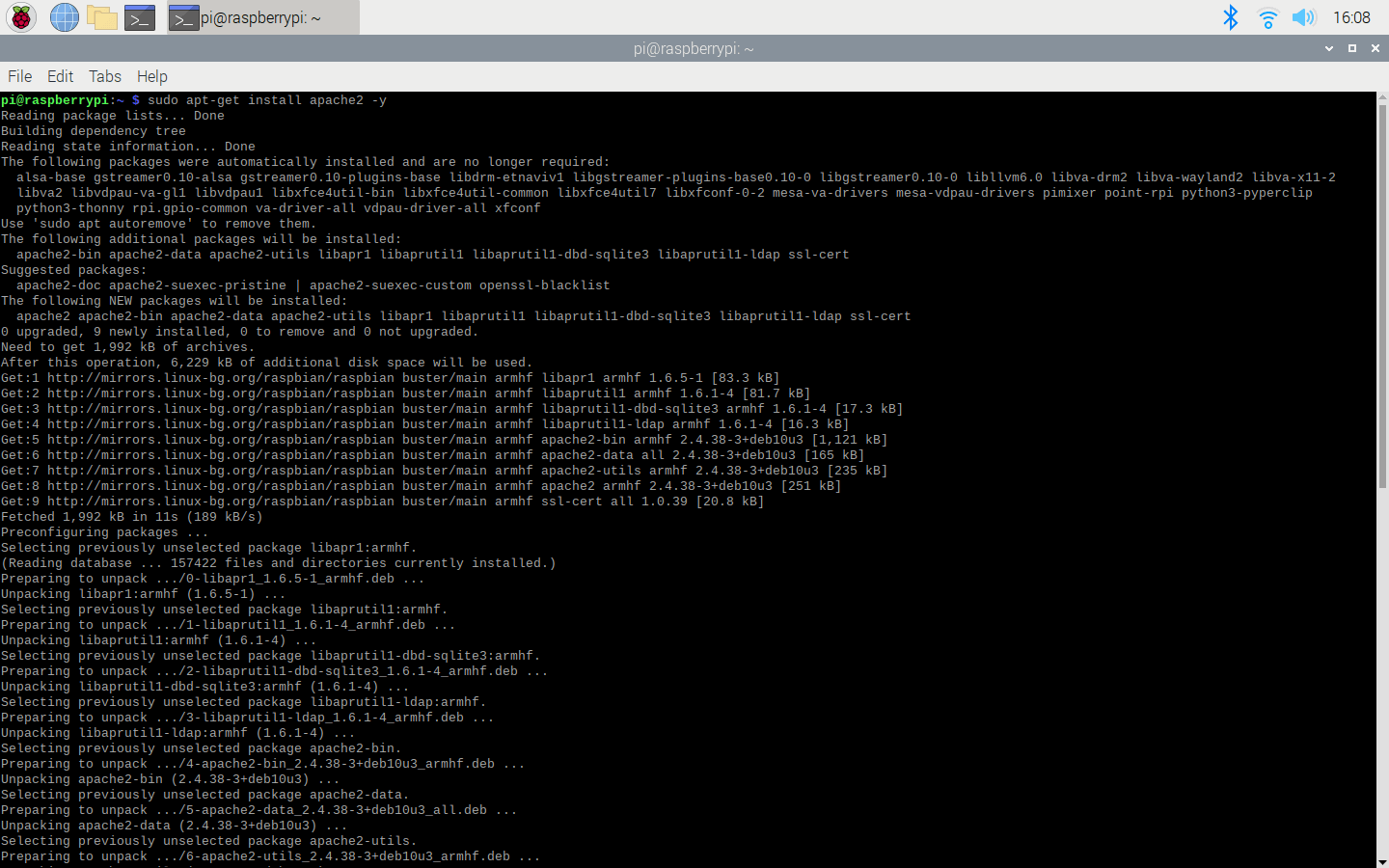Open the Bluetooth icon in the system tray
The height and width of the screenshot is (868, 1389).
point(1231,16)
